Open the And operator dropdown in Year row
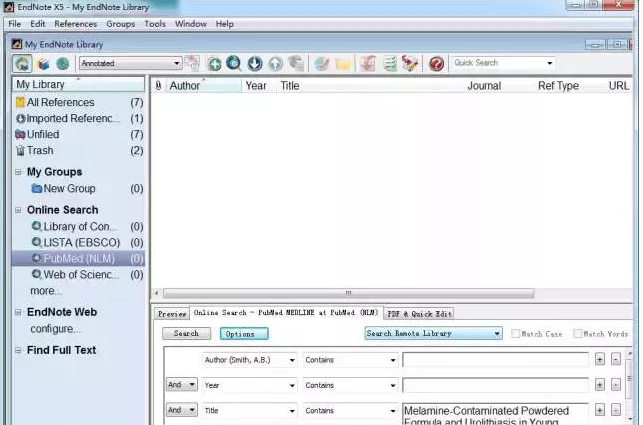Viewport: 643px width, 425px height. 182,385
